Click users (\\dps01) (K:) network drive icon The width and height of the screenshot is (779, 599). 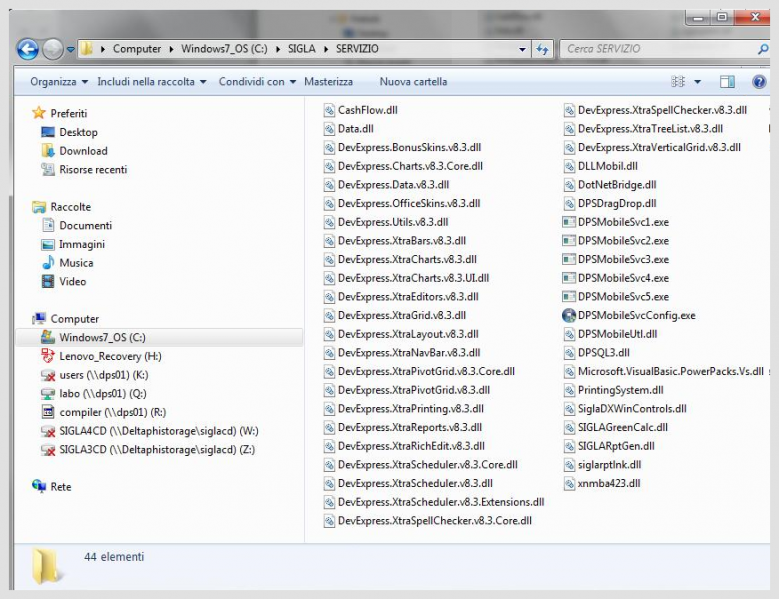pyautogui.click(x=48, y=375)
